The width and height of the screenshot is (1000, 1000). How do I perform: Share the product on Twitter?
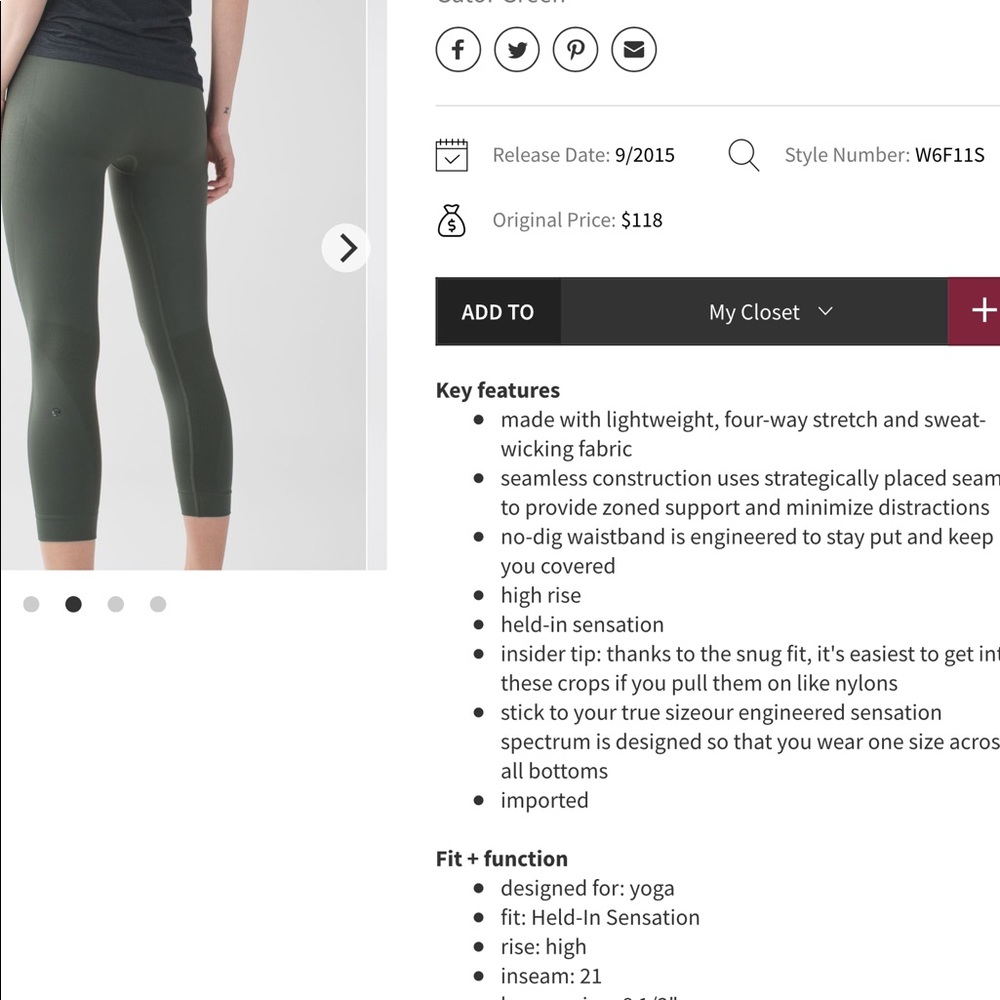(516, 49)
